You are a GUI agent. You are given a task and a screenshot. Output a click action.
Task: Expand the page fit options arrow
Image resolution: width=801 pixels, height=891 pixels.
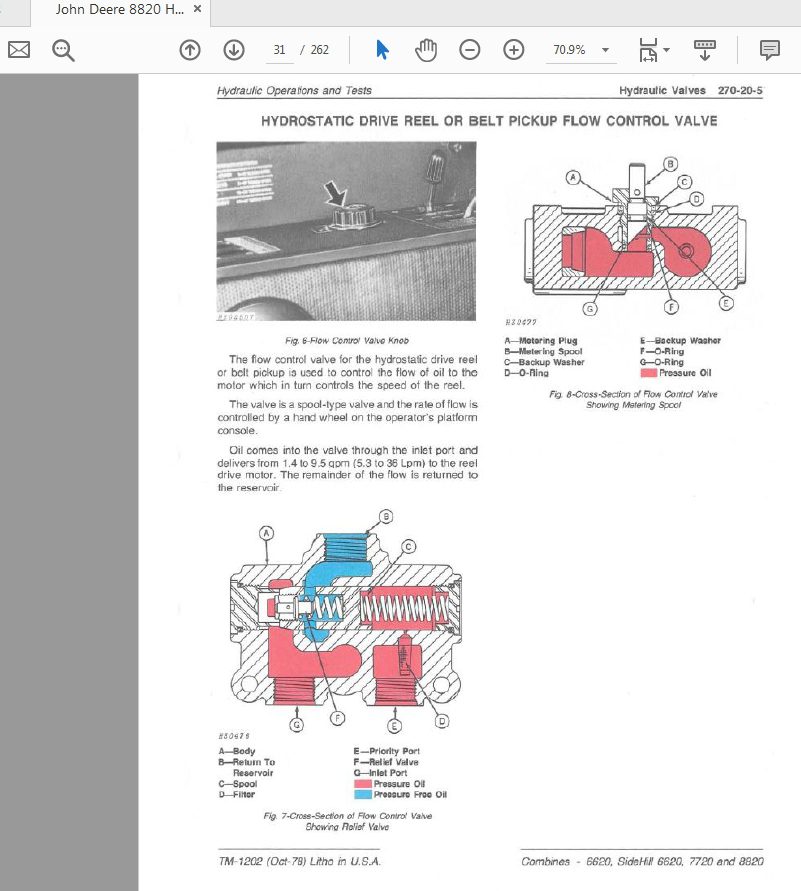pyautogui.click(x=667, y=50)
